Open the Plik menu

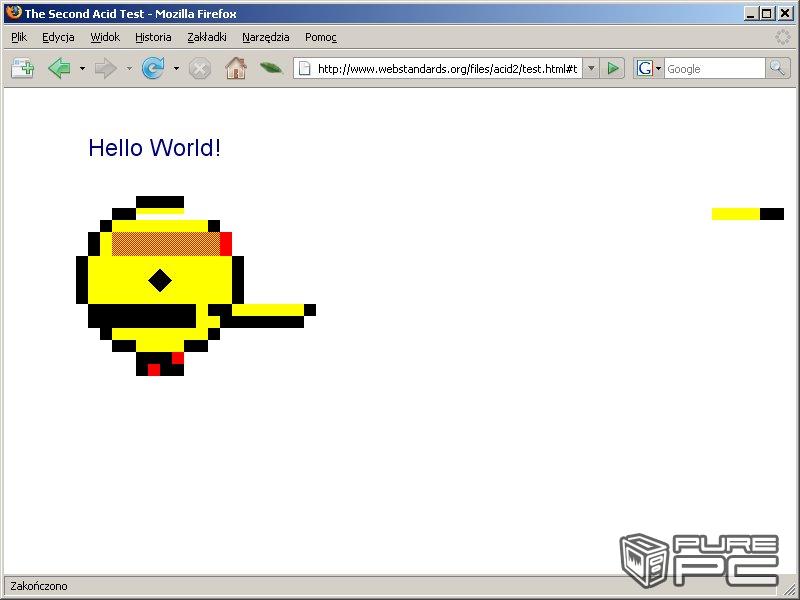19,37
